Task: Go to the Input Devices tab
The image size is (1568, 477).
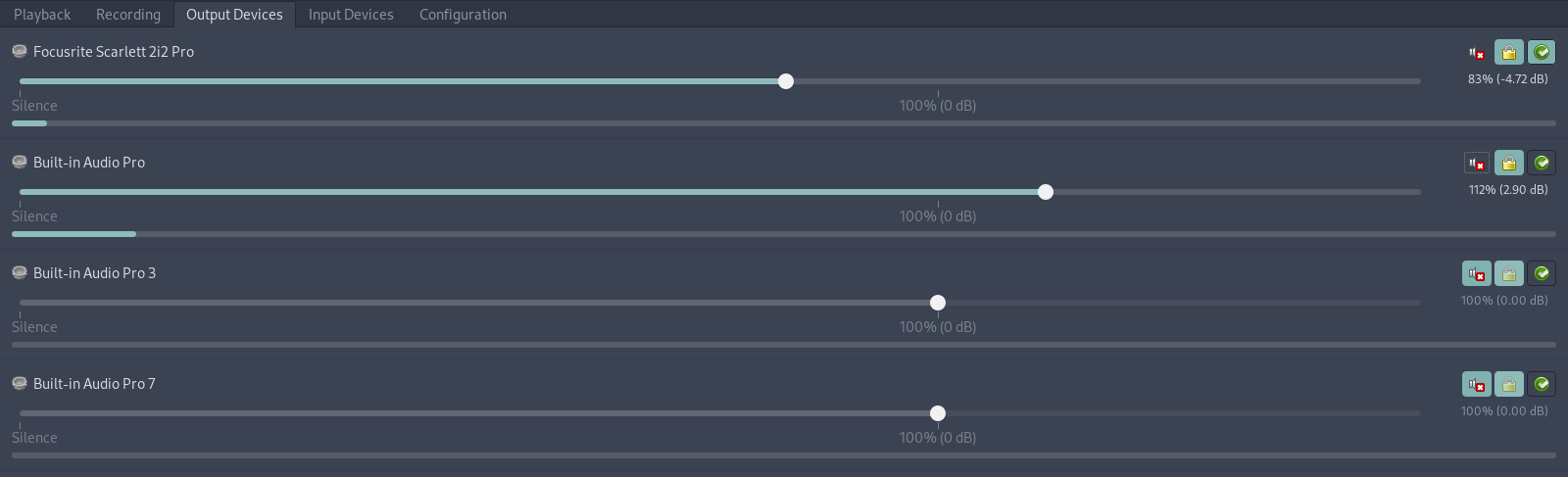Action: pyautogui.click(x=351, y=15)
